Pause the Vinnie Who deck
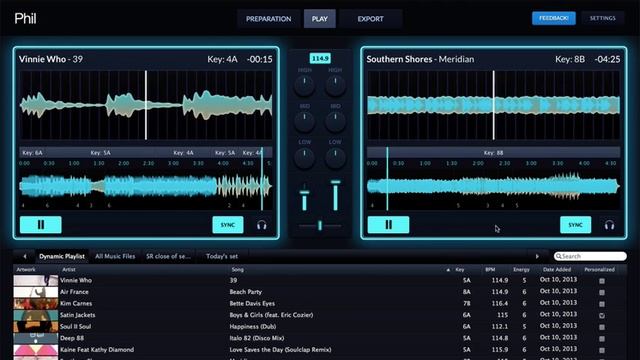This screenshot has width=640, height=360. (41, 224)
